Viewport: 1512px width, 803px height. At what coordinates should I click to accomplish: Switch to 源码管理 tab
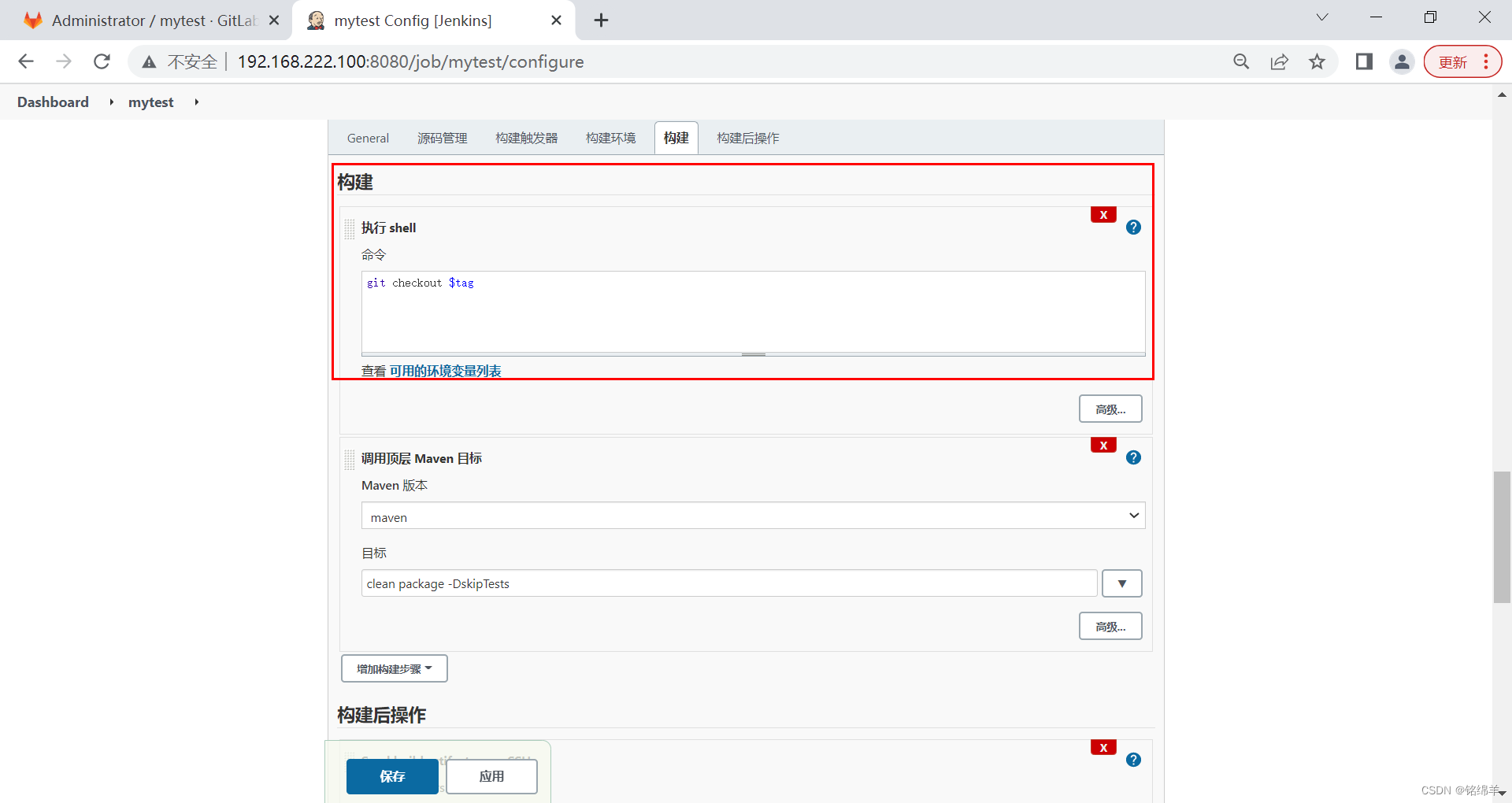[x=443, y=139]
